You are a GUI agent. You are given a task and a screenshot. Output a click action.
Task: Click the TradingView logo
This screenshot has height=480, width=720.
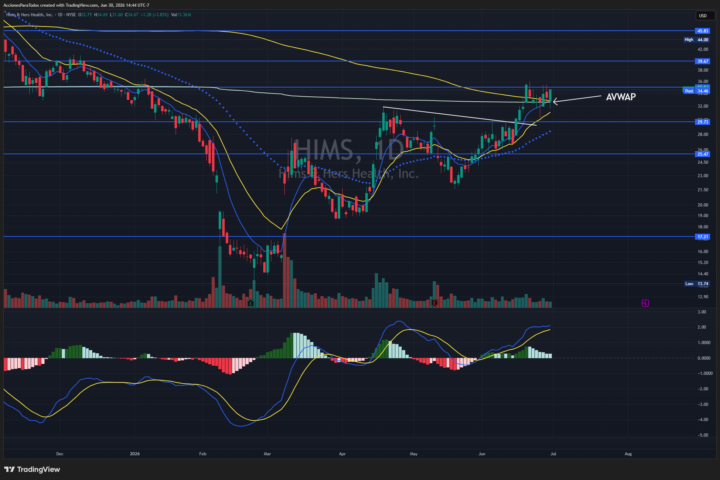tap(32, 469)
